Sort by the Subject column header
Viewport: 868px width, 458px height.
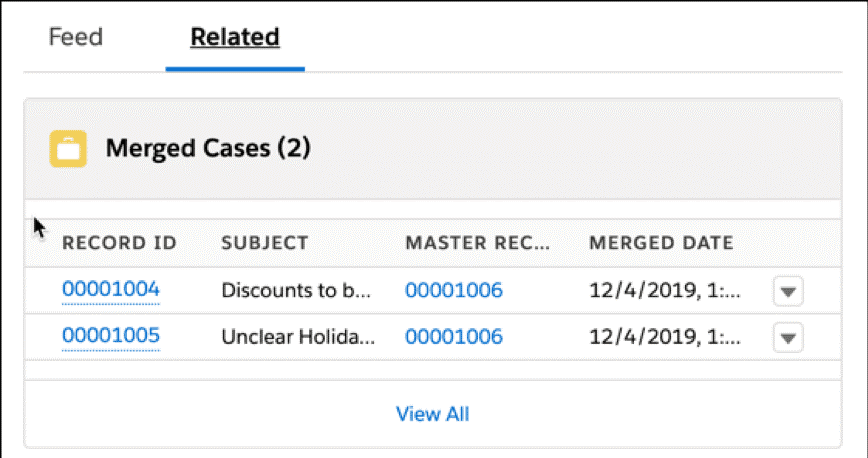coord(264,243)
